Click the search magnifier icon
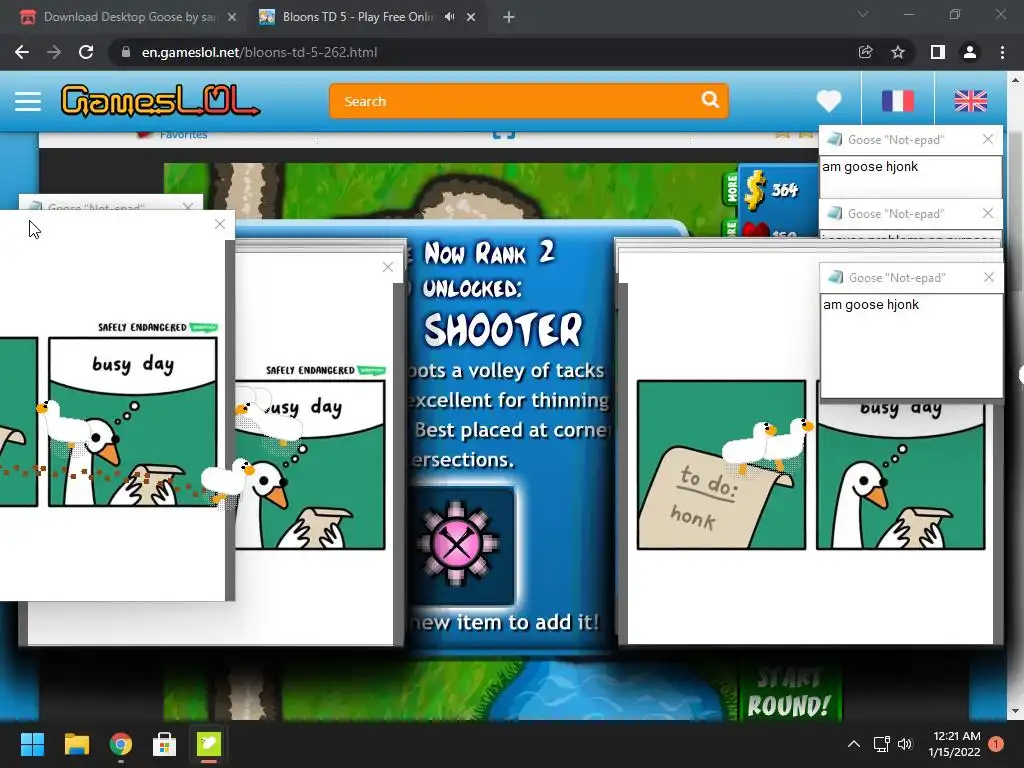Viewport: 1024px width, 768px height. tap(710, 100)
